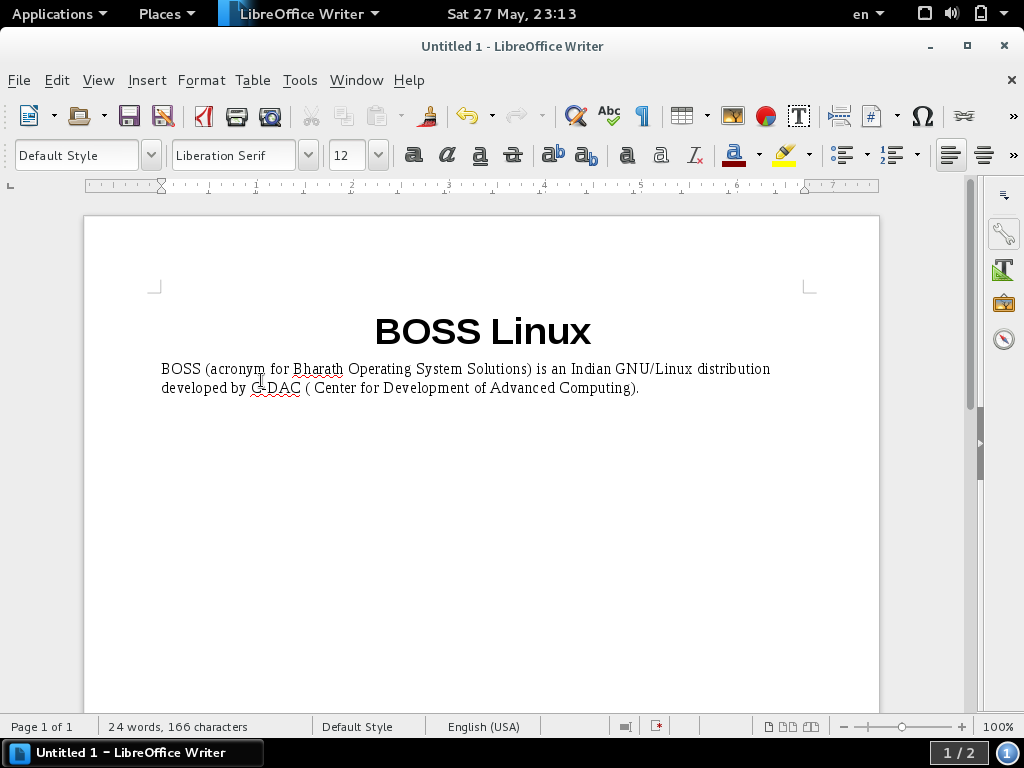
Task: Toggle Strikethrough formatting
Action: pos(513,155)
